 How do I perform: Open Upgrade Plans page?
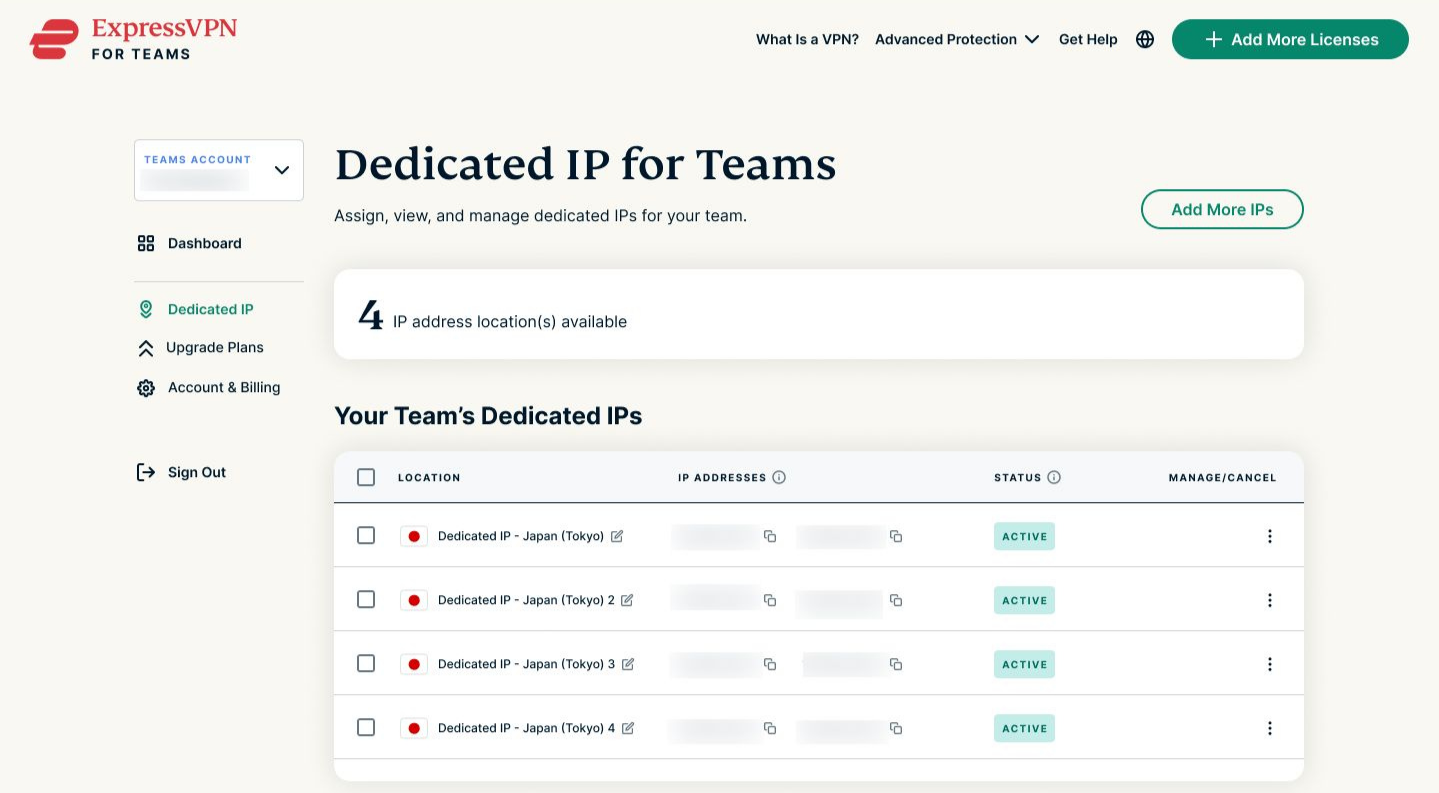click(215, 348)
